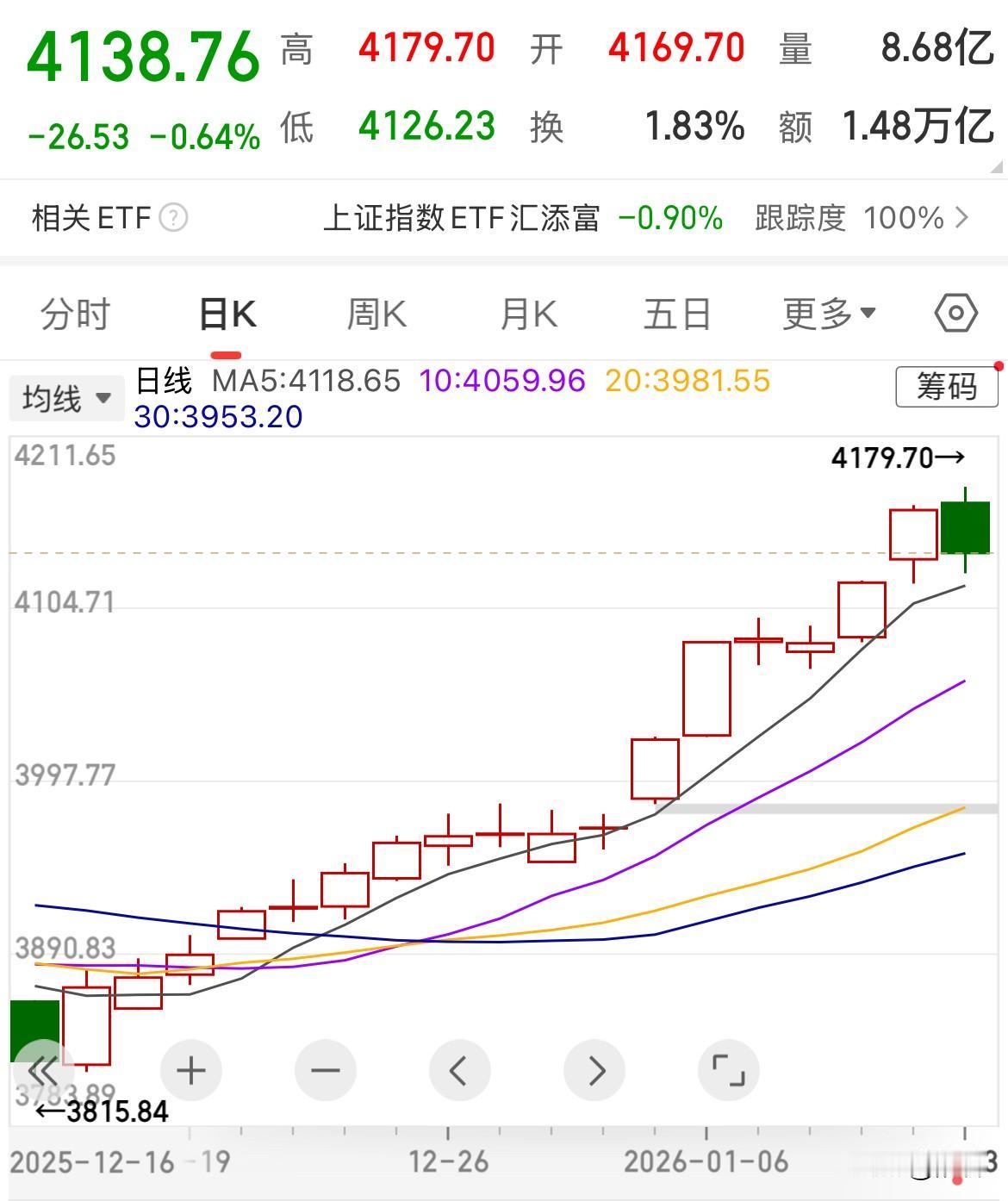Select the 五日 five-day view
This screenshot has height=1201, width=1008.
pyautogui.click(x=679, y=314)
